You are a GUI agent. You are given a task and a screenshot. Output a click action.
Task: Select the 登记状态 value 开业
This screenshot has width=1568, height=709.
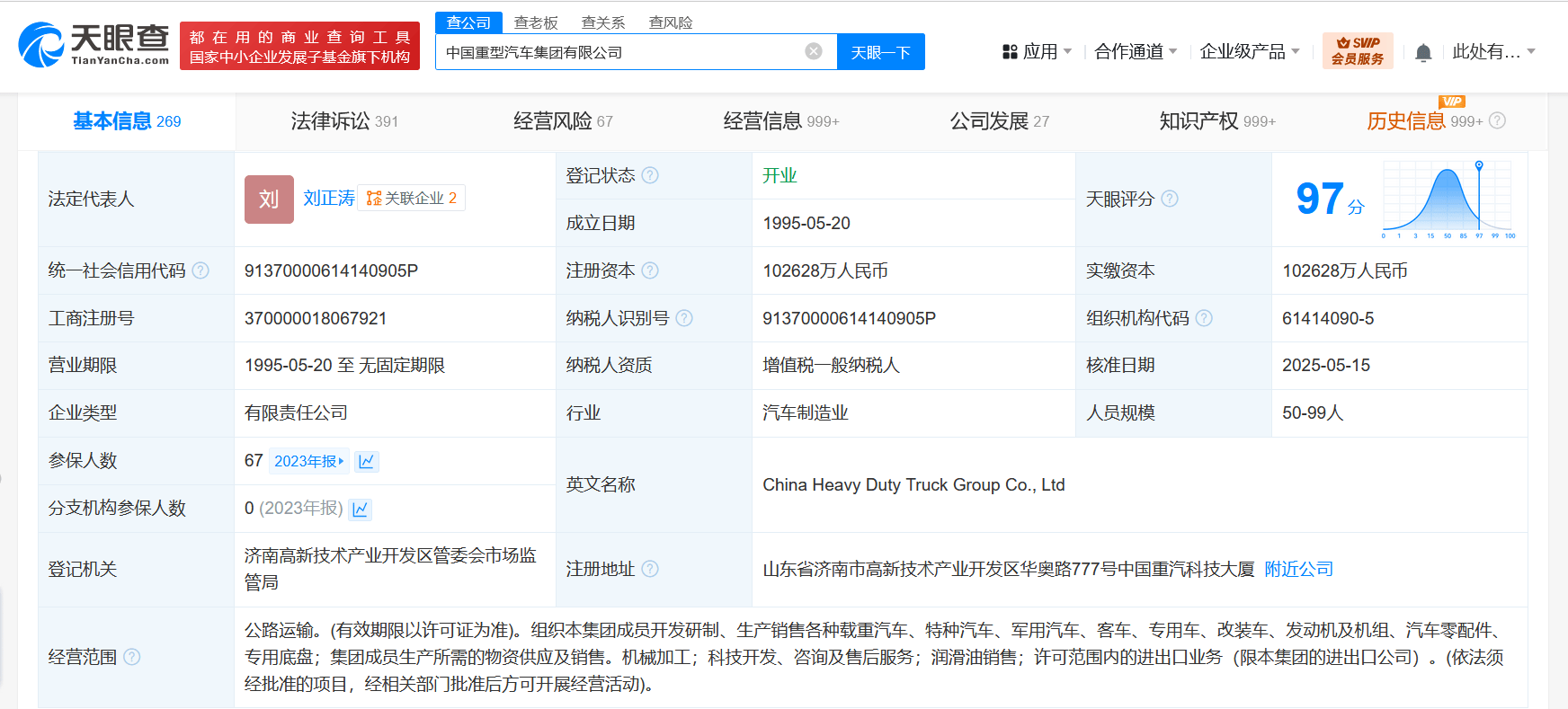point(780,175)
